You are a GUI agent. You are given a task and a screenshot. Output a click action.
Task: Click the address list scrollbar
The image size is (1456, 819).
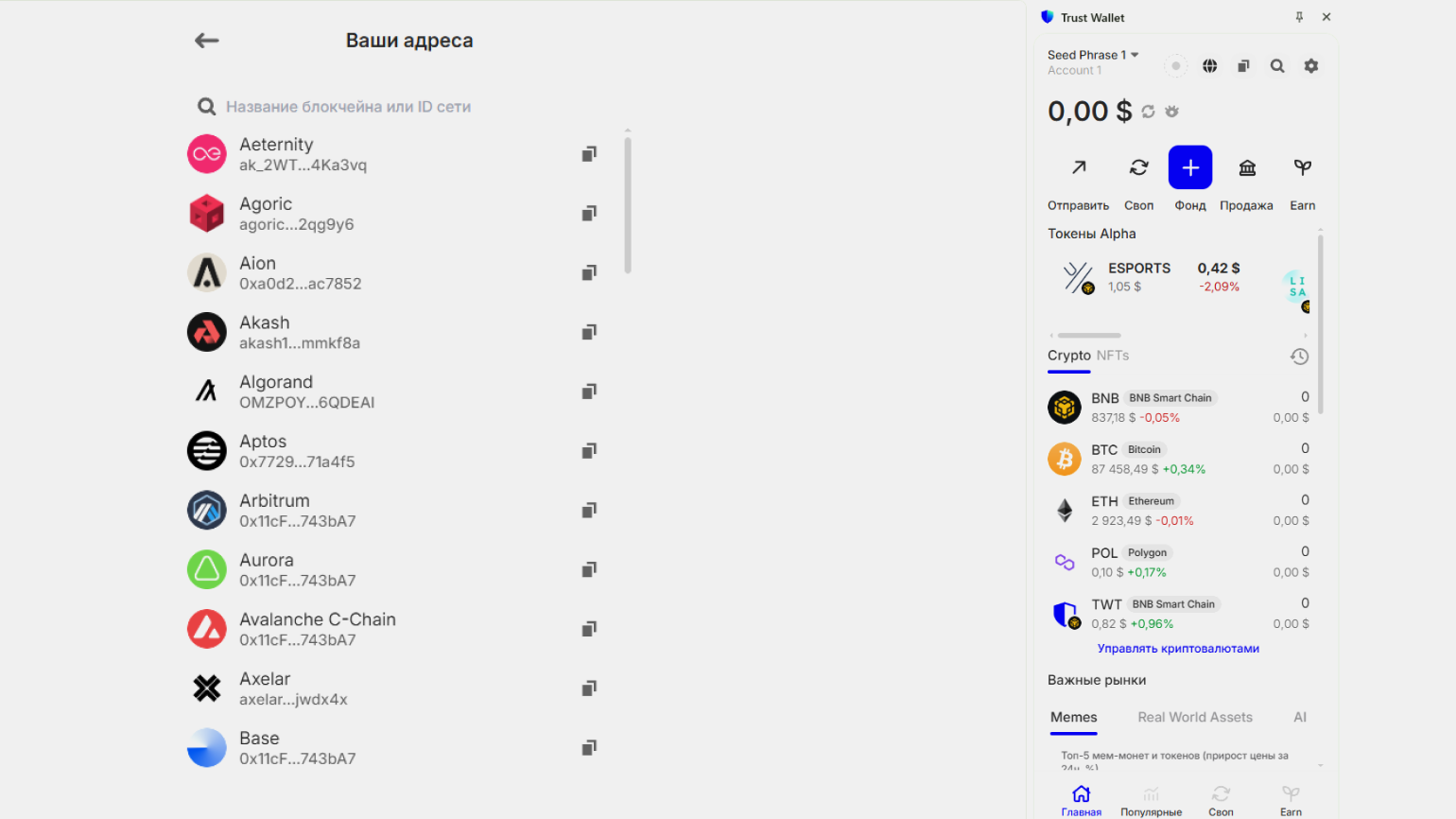coord(628,205)
